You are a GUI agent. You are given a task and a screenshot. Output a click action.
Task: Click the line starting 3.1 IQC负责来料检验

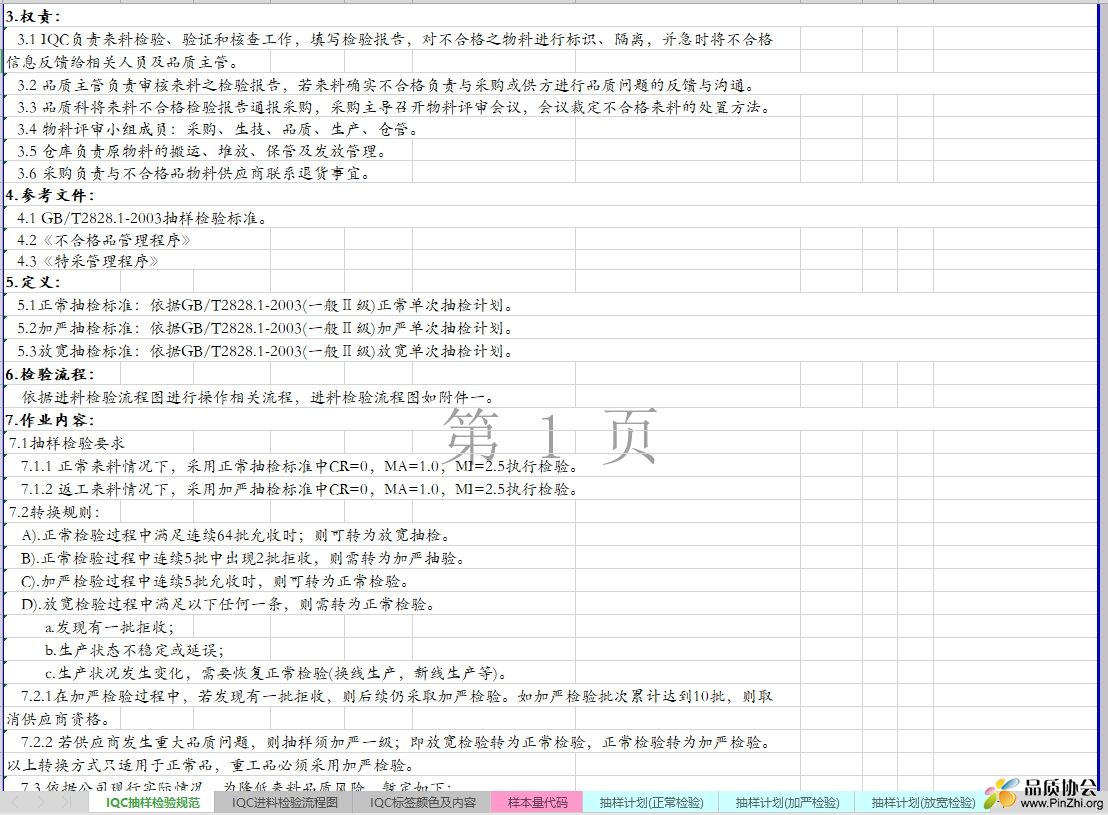pos(394,40)
